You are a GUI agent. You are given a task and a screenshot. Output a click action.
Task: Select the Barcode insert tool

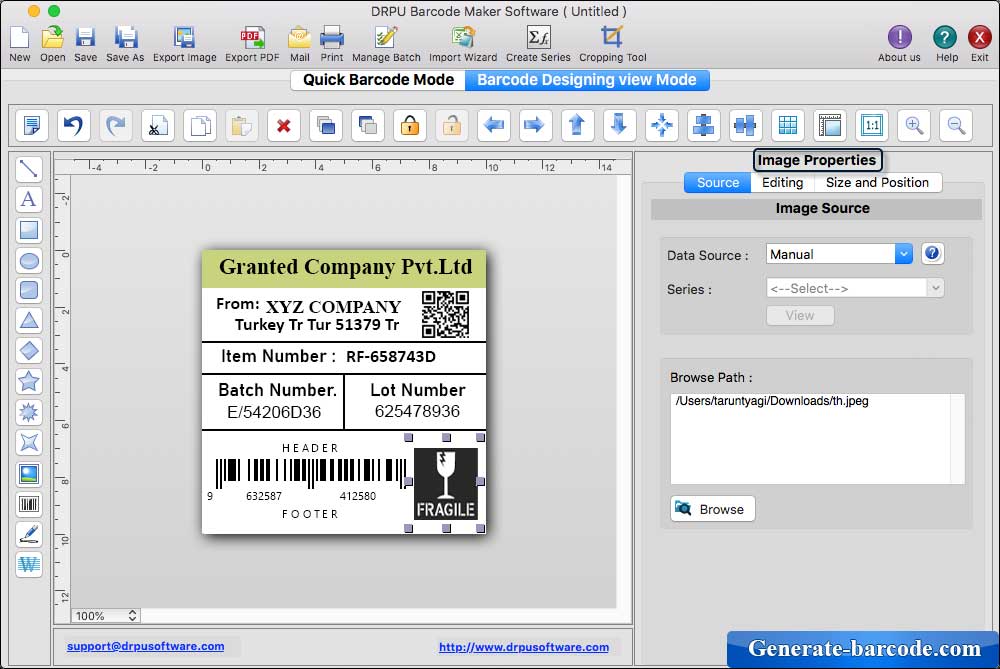point(29,504)
